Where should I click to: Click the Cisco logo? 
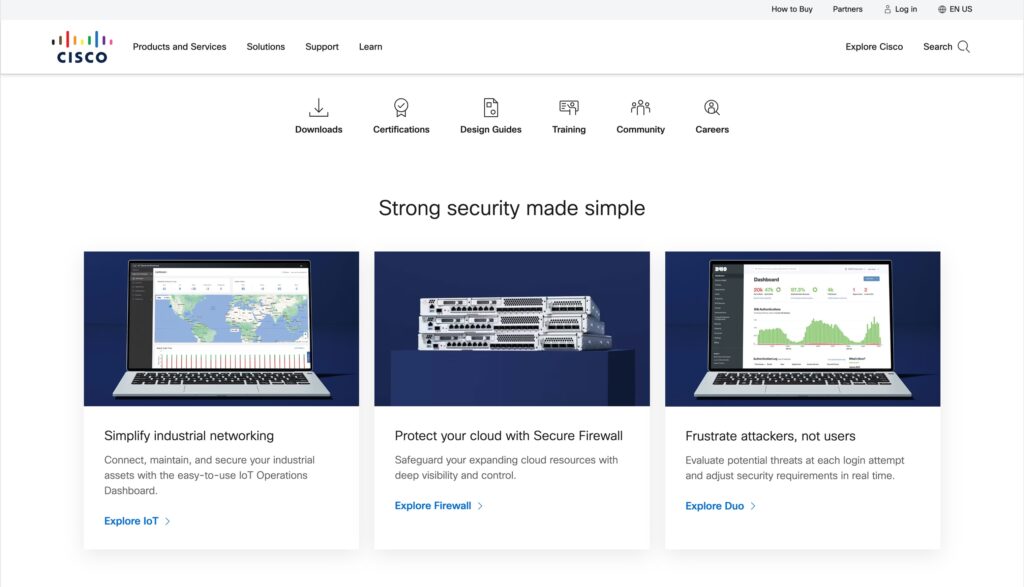click(x=84, y=45)
